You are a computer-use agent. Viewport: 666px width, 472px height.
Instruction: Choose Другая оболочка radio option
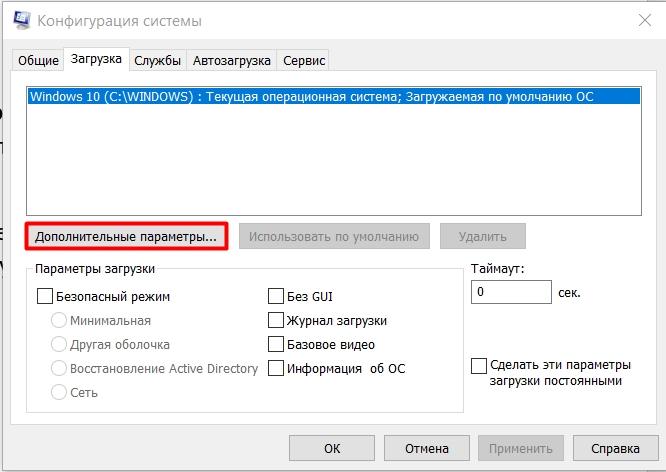(59, 344)
